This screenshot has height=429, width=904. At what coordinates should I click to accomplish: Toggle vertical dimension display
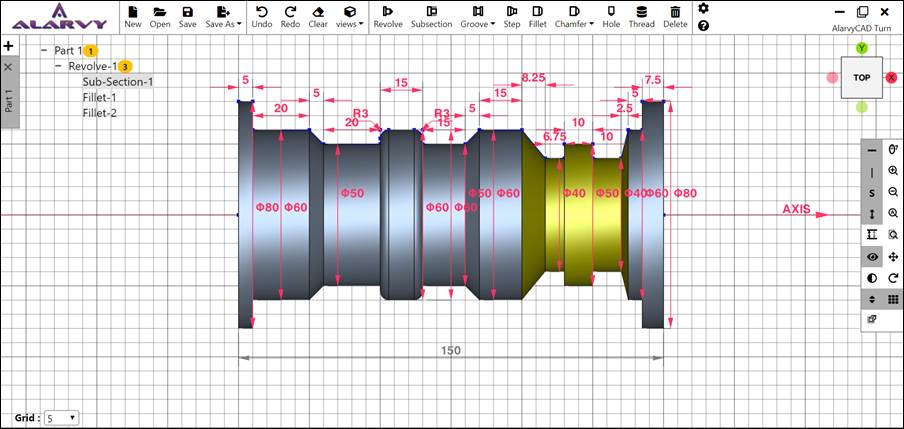coord(872,172)
